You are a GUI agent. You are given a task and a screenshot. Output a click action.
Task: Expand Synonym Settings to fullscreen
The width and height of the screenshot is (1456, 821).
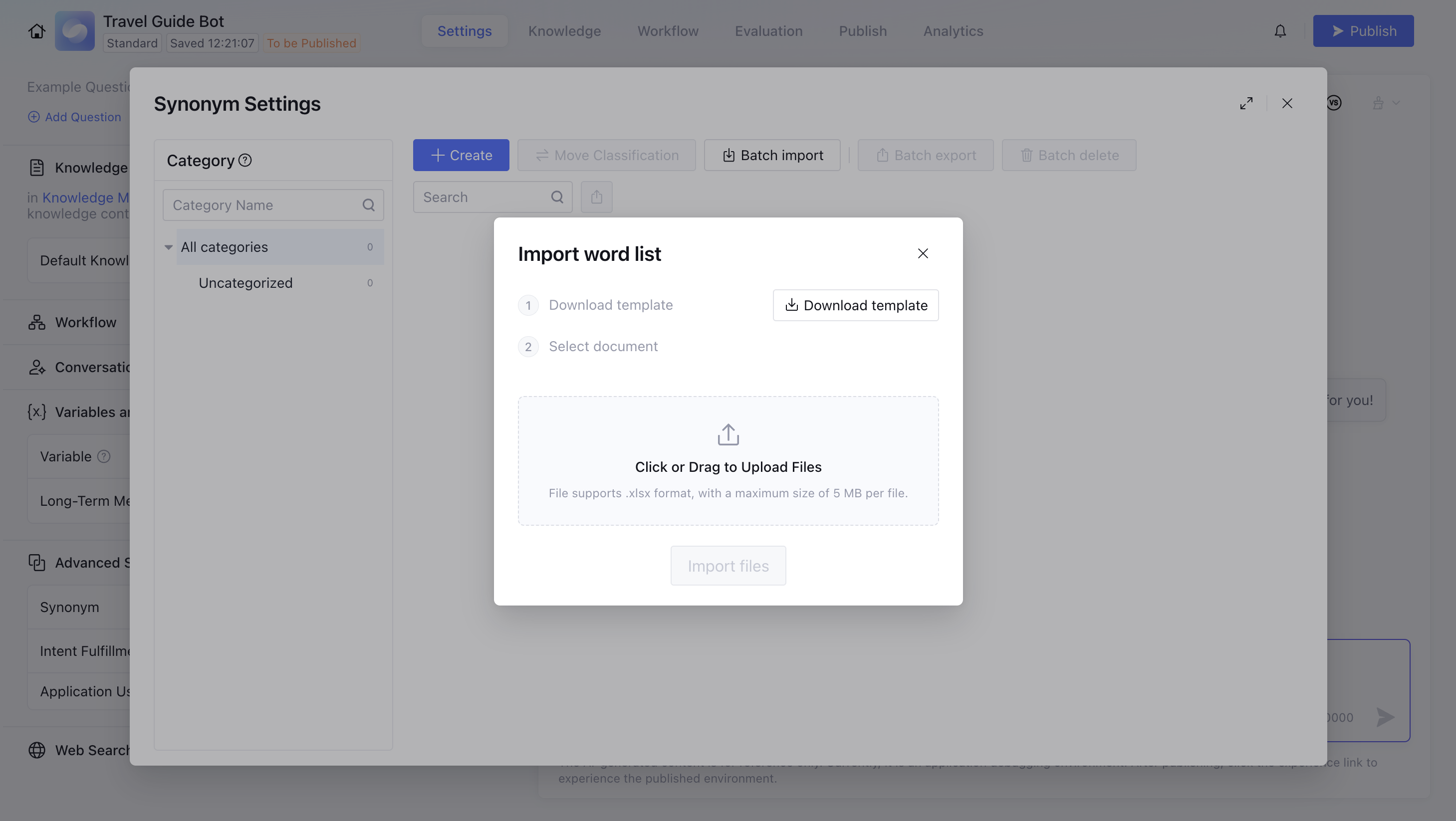pyautogui.click(x=1246, y=103)
